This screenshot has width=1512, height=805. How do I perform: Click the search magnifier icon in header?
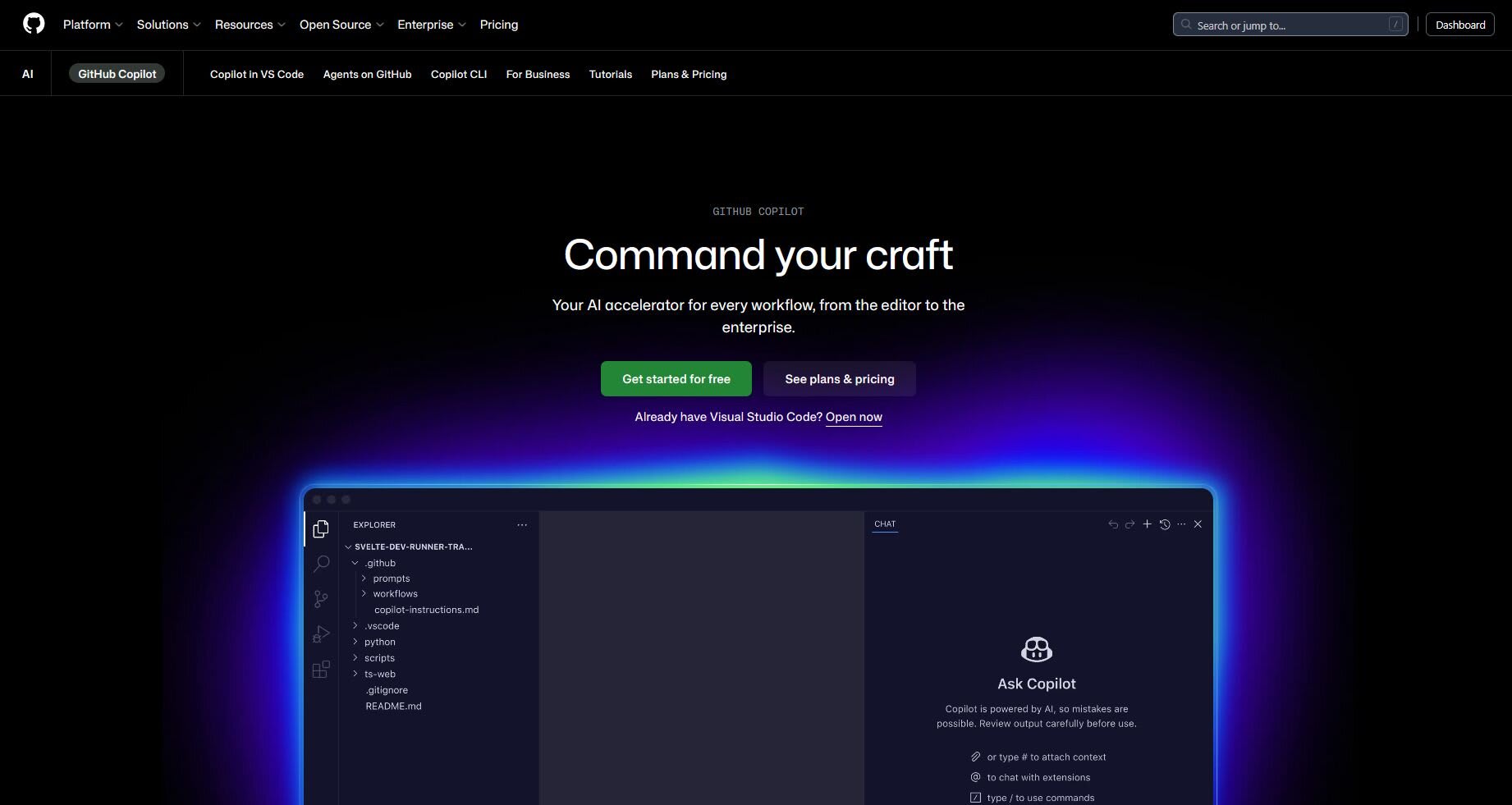pos(1186,25)
